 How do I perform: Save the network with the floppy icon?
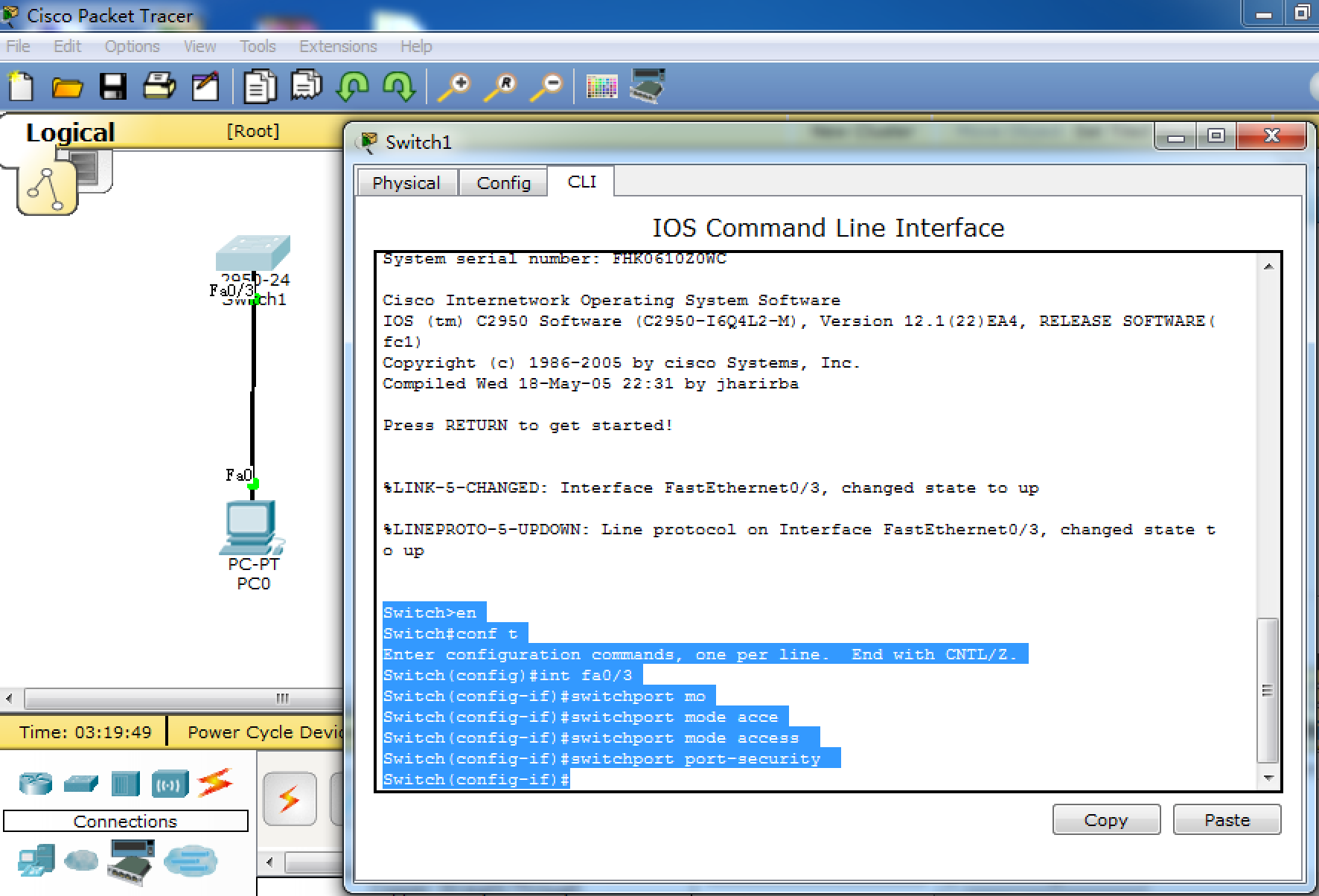point(113,87)
